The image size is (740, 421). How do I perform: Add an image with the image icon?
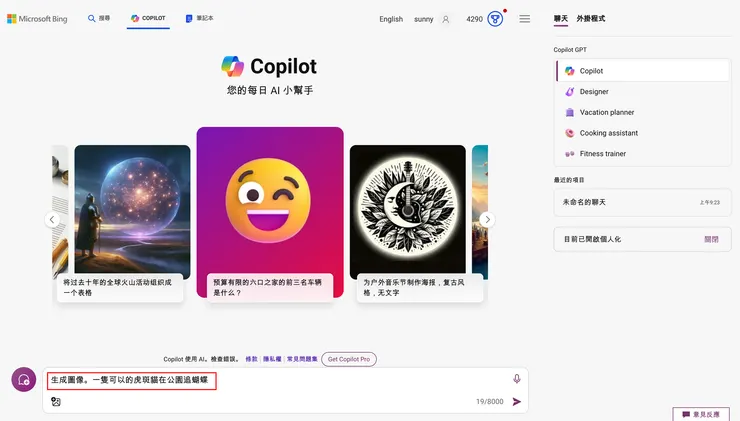point(56,402)
